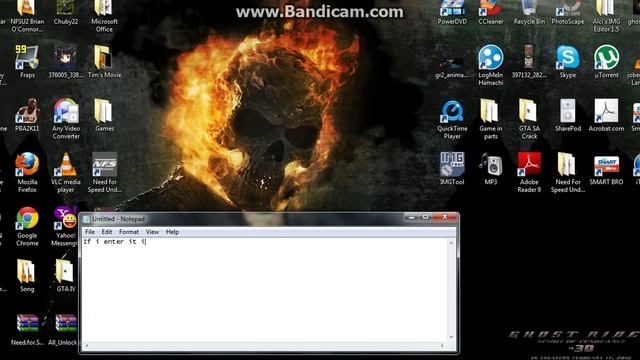640x360 pixels.
Task: Close the Untitled - Notepad window
Action: coord(445,217)
